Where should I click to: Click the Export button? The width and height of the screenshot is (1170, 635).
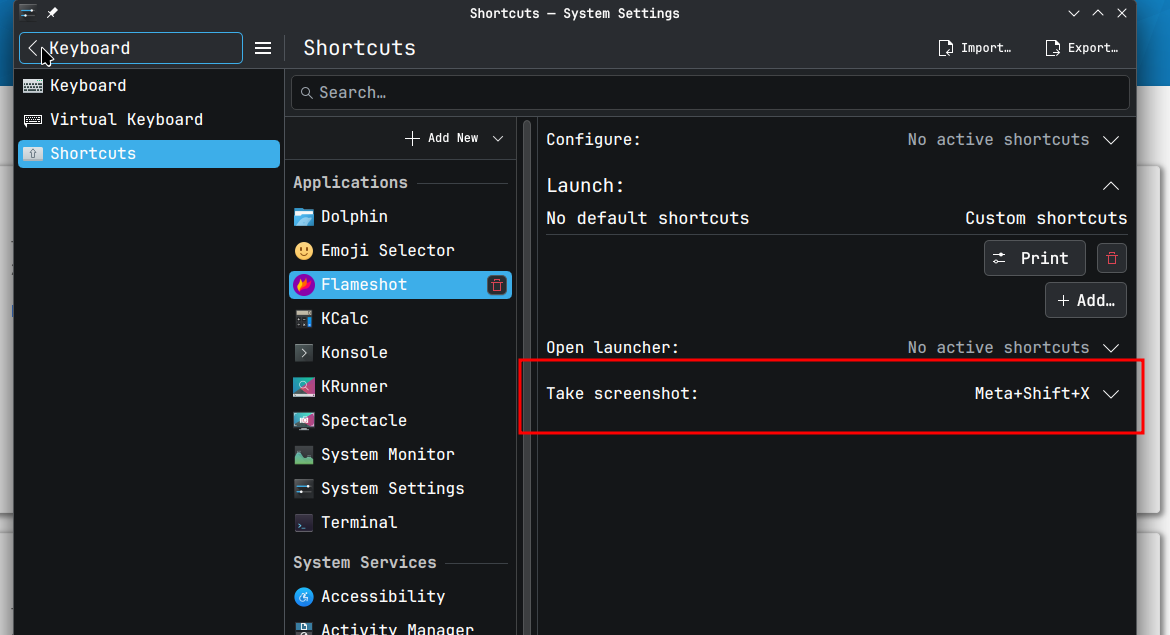point(1082,48)
